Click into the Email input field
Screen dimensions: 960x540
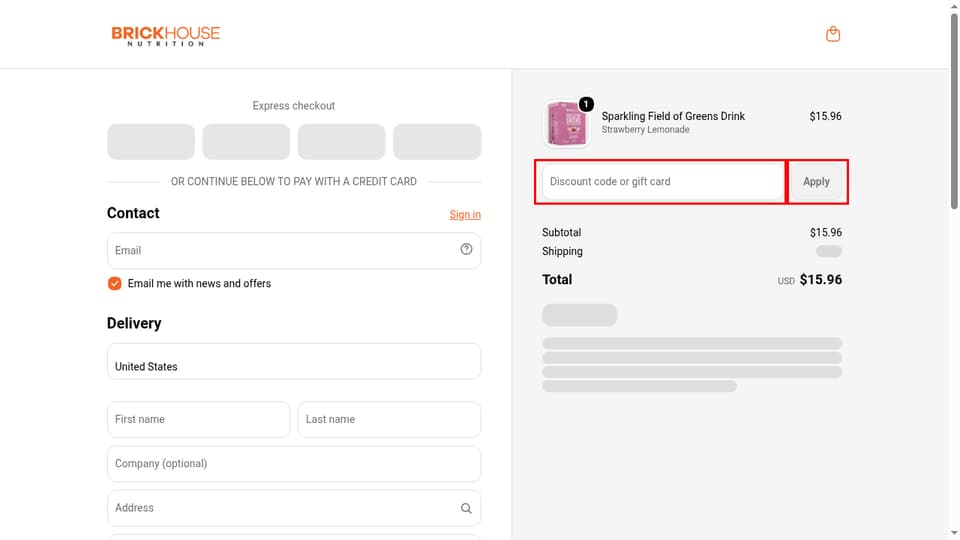pyautogui.click(x=294, y=250)
